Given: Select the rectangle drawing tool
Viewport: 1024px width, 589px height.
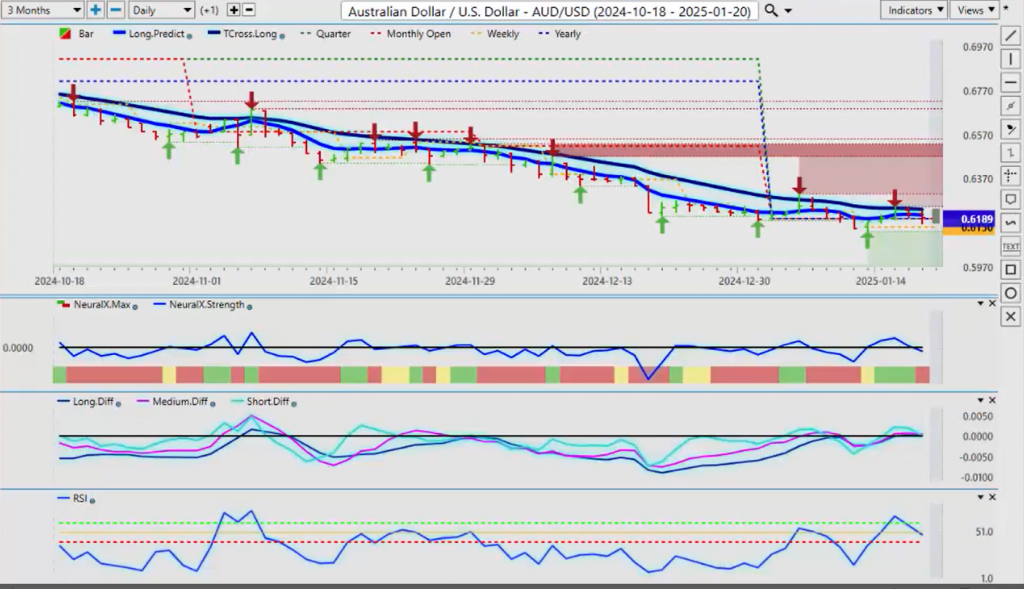Looking at the screenshot, I should 1010,270.
